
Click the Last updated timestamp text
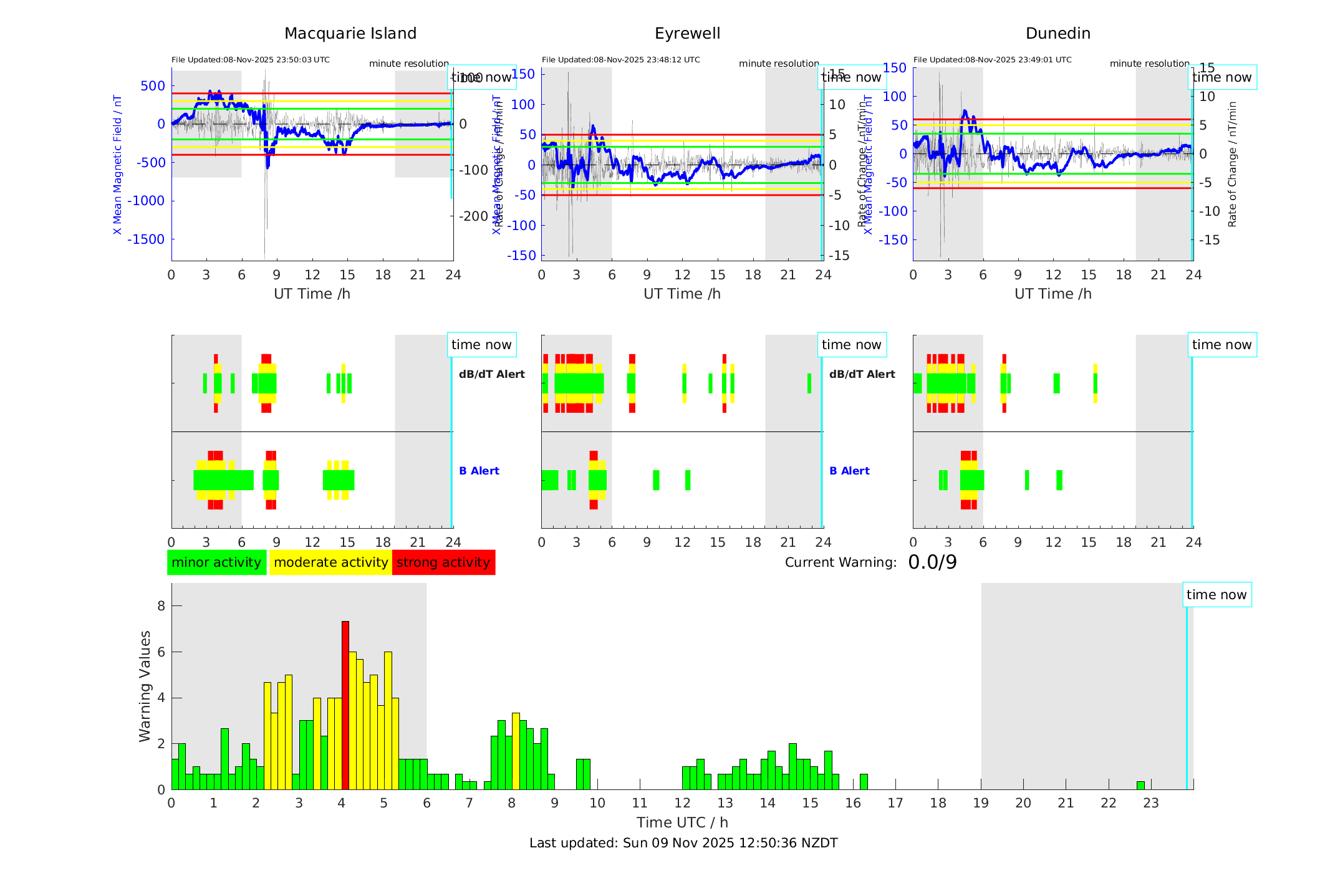click(683, 843)
